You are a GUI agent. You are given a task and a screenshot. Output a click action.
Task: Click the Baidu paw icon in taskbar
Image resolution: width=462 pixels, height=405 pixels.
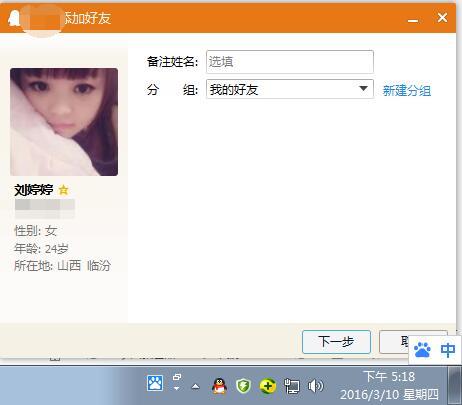click(155, 383)
